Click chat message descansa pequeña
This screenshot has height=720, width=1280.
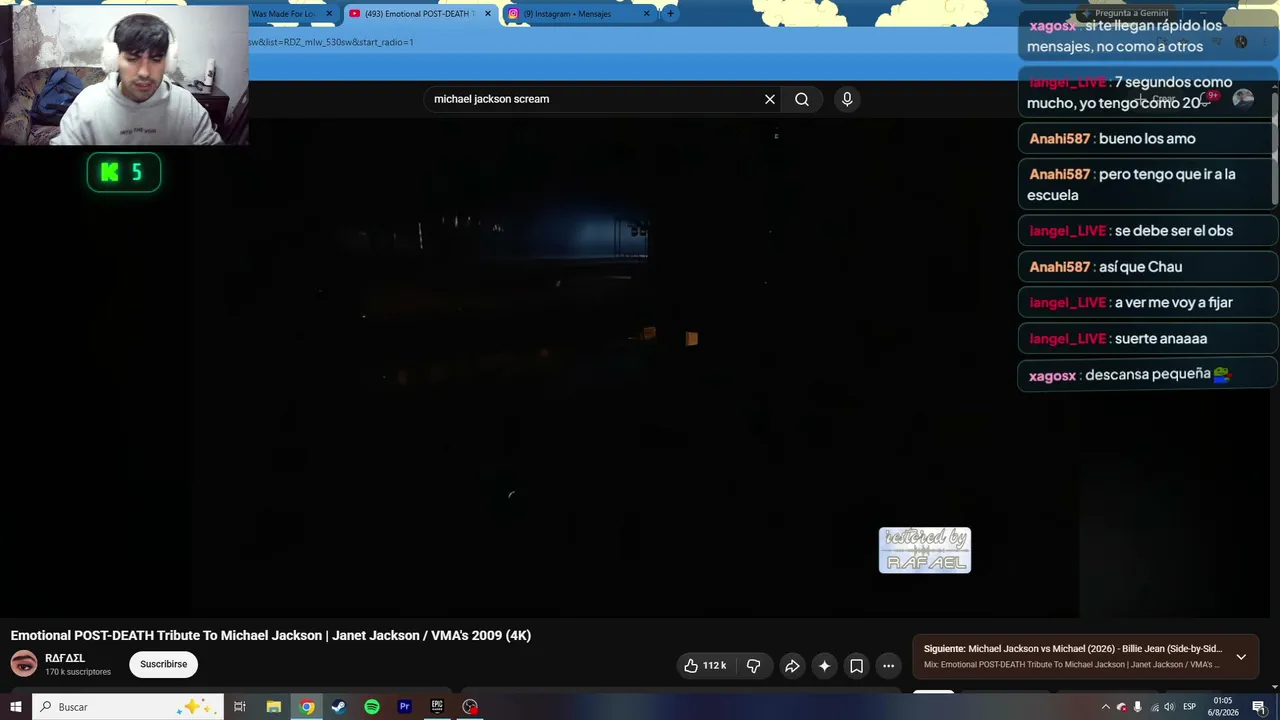1148,374
